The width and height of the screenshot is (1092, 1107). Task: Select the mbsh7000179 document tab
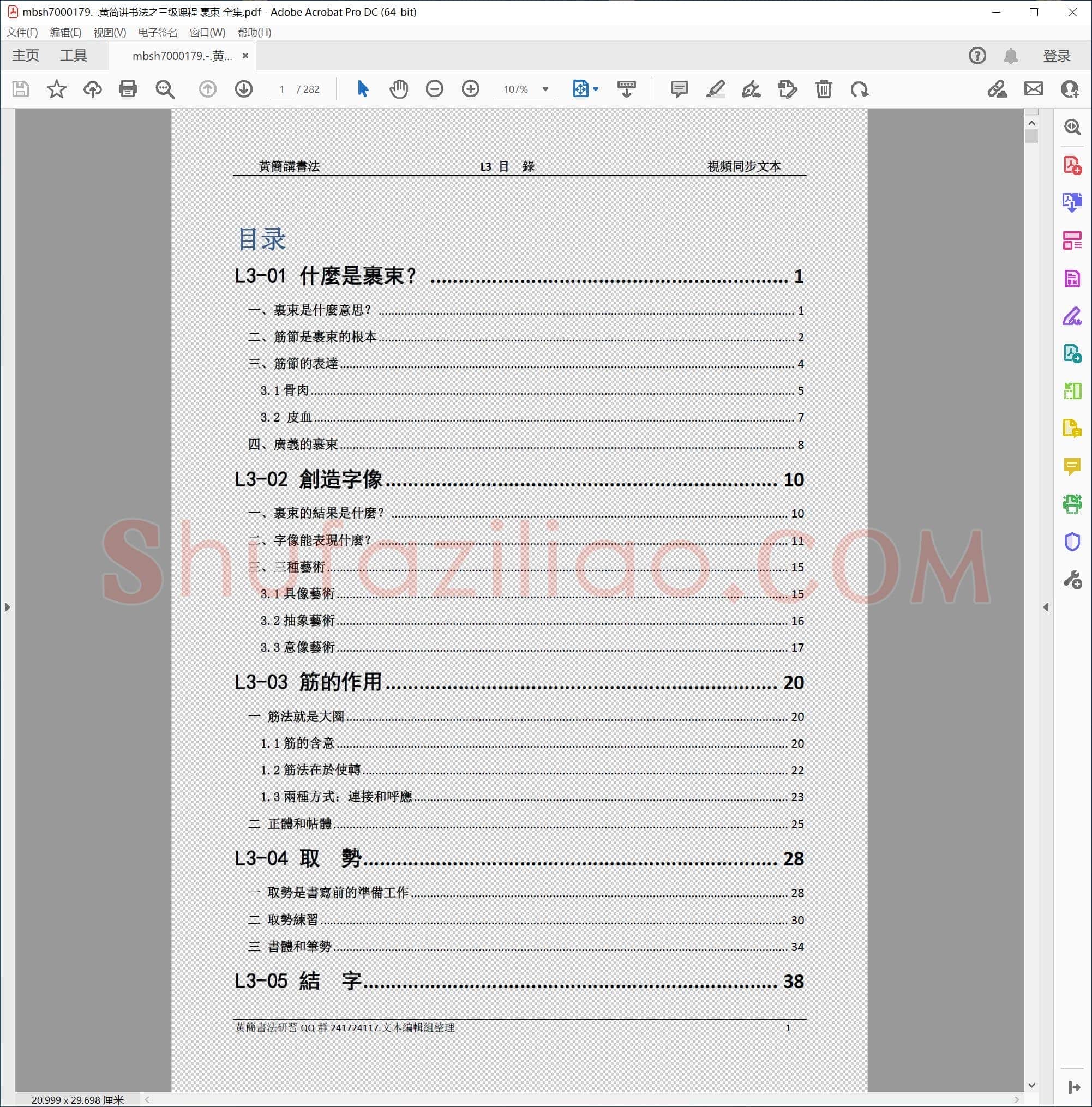point(182,56)
